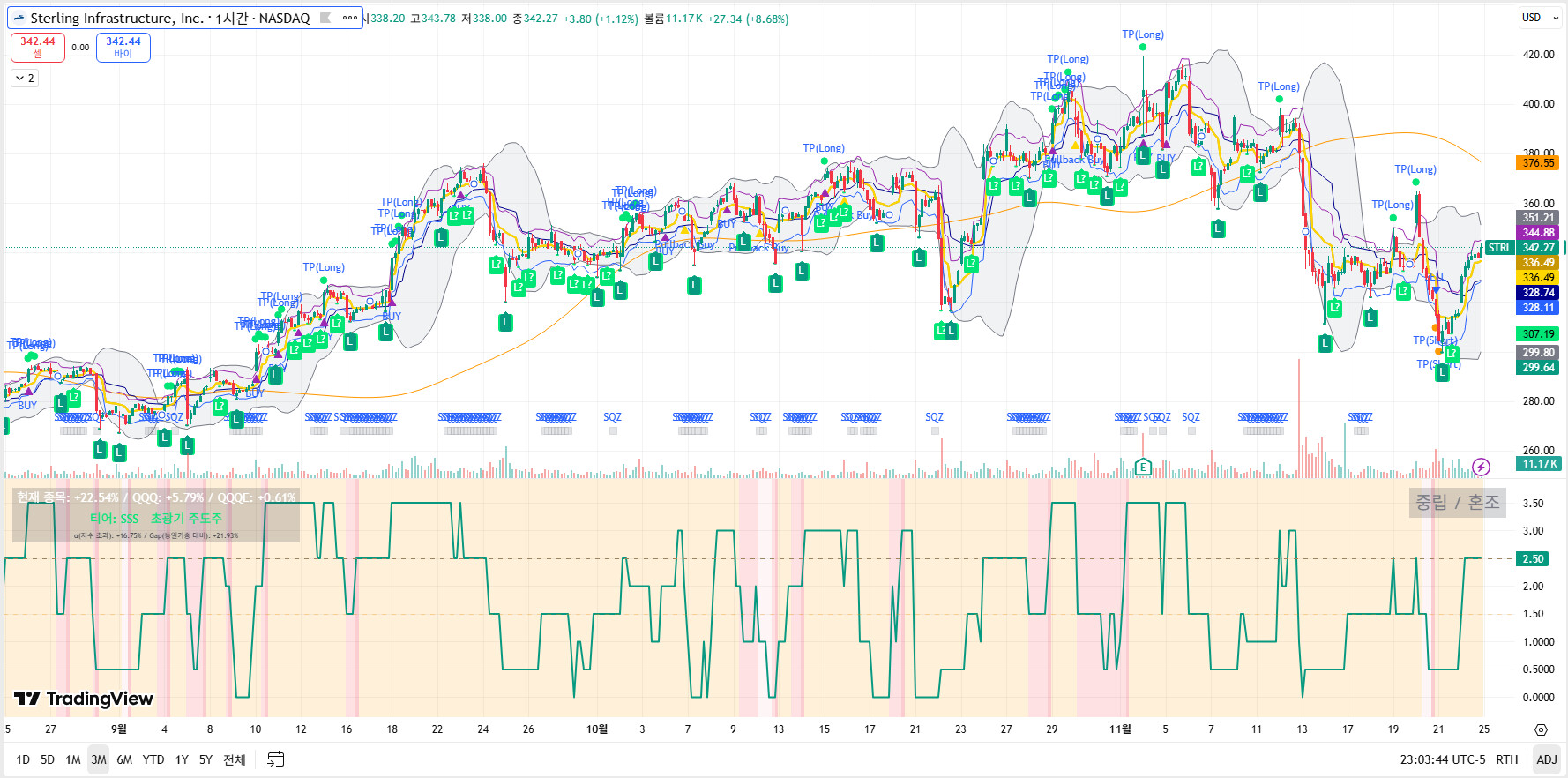Click the Sterling Infrastructure logo icon

point(19,18)
